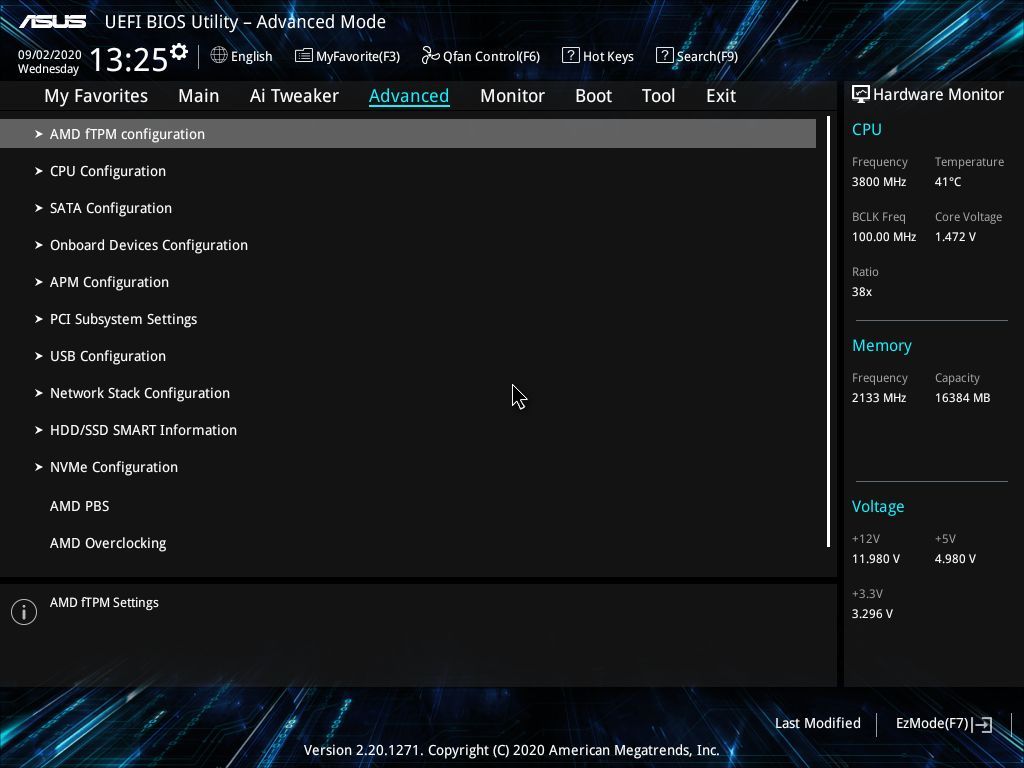Viewport: 1024px width, 768px height.
Task: Click the Version 2.20.1271 copyright text
Action: pos(511,750)
